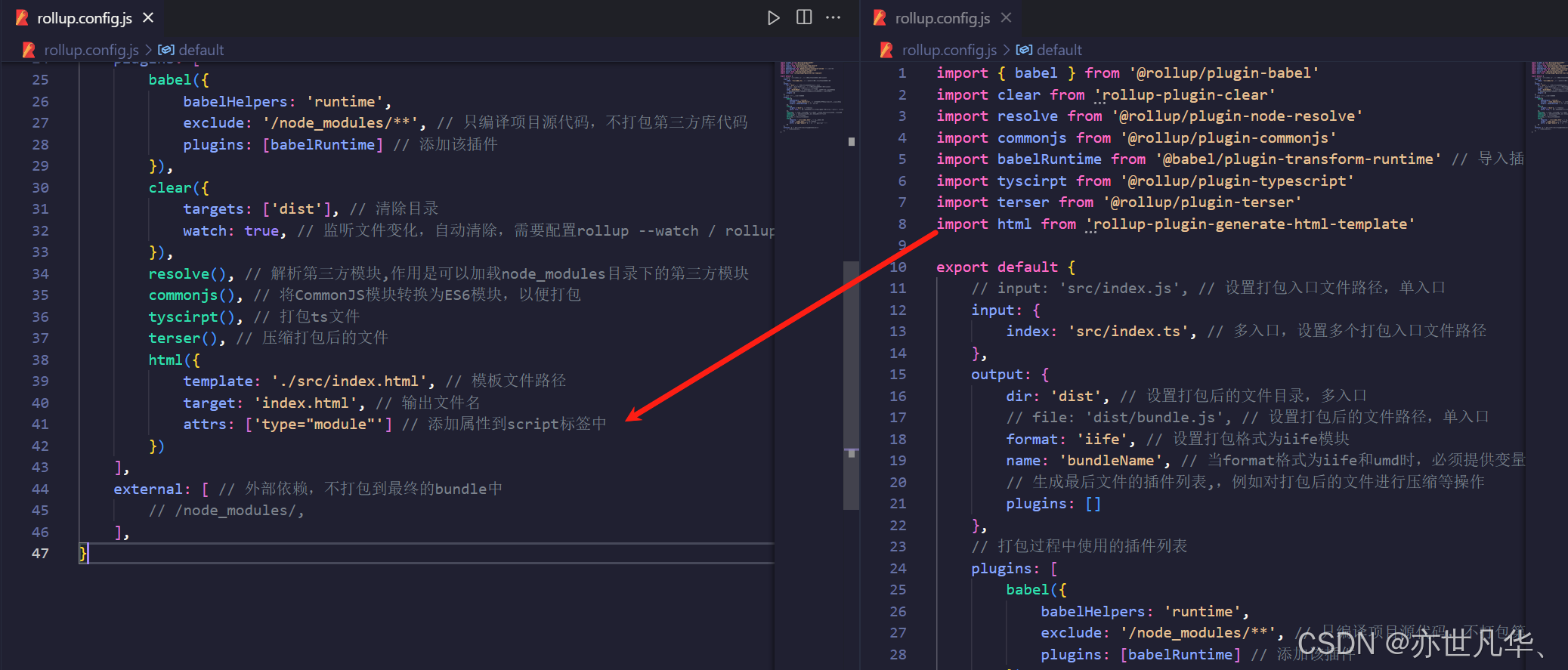Open the More Actions ellipsis menu
Viewport: 1568px width, 670px height.
[x=833, y=17]
